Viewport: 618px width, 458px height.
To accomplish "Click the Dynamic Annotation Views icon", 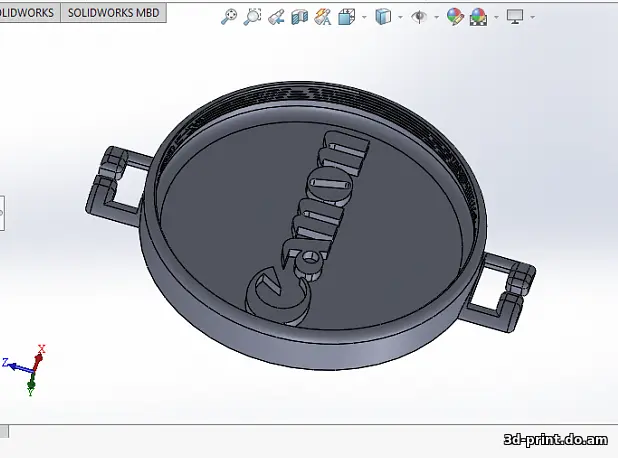I will point(322,17).
